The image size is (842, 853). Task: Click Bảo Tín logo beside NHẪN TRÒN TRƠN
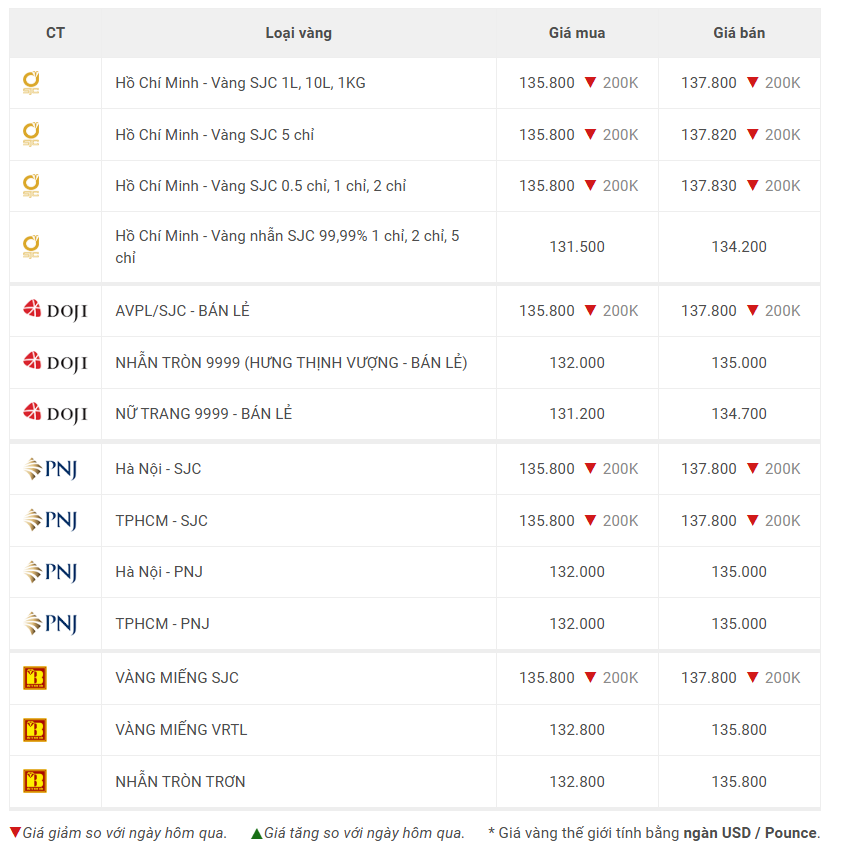(x=35, y=782)
